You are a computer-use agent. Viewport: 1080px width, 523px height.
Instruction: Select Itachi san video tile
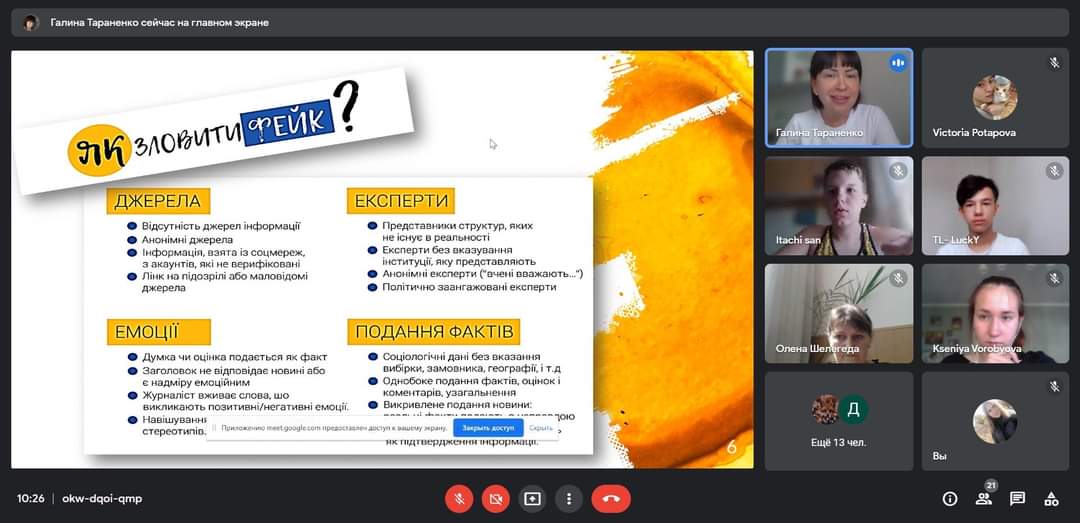[839, 206]
